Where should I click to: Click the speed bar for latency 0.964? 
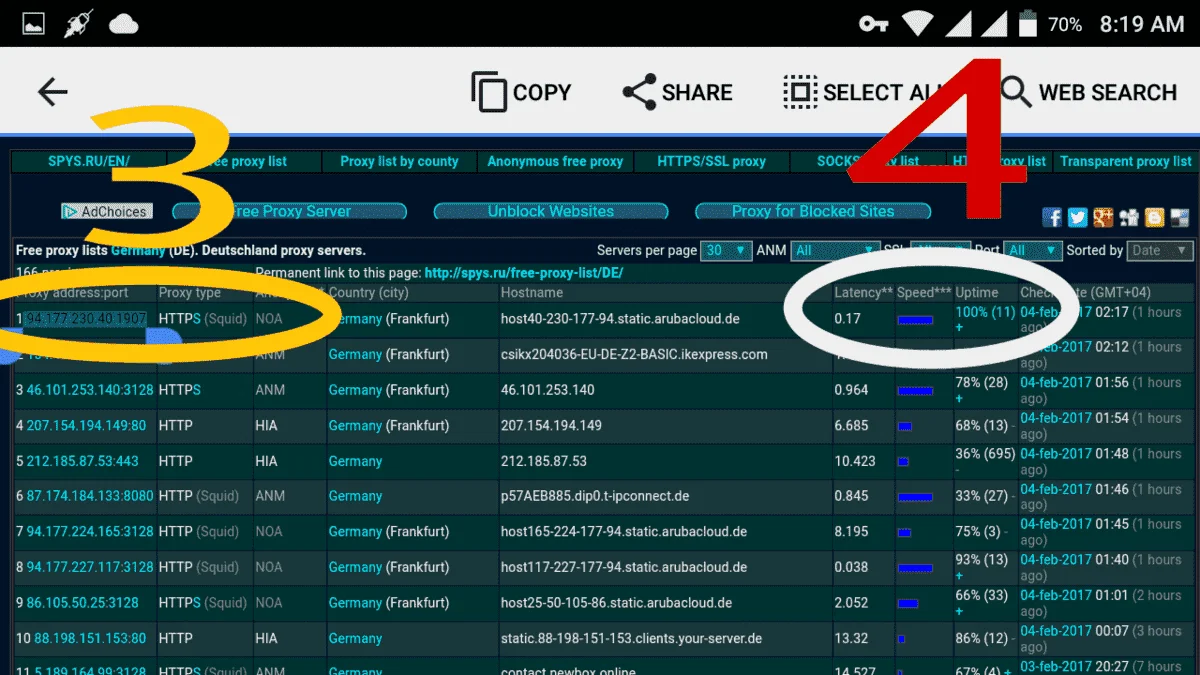pyautogui.click(x=915, y=391)
